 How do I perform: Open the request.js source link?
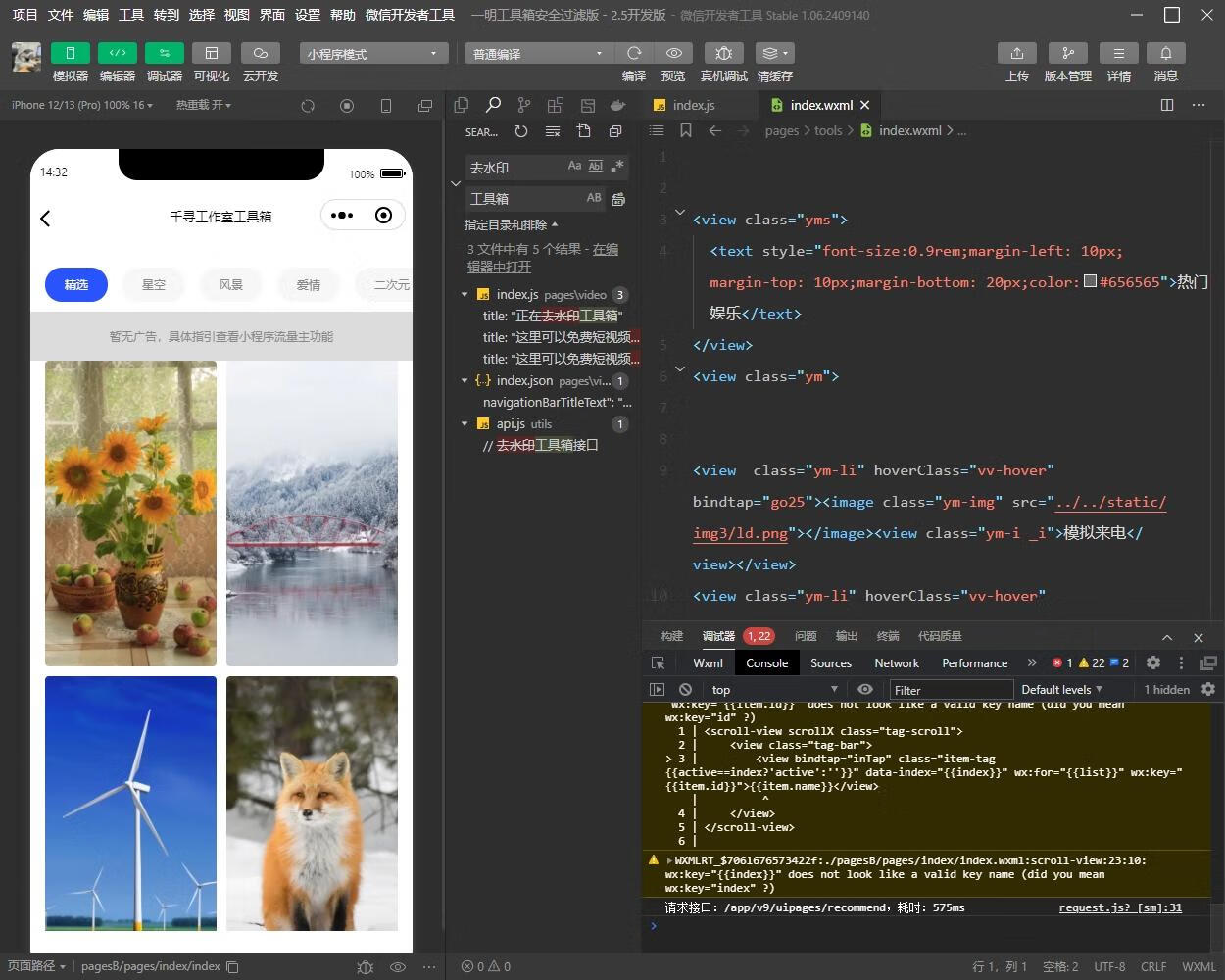(1119, 907)
